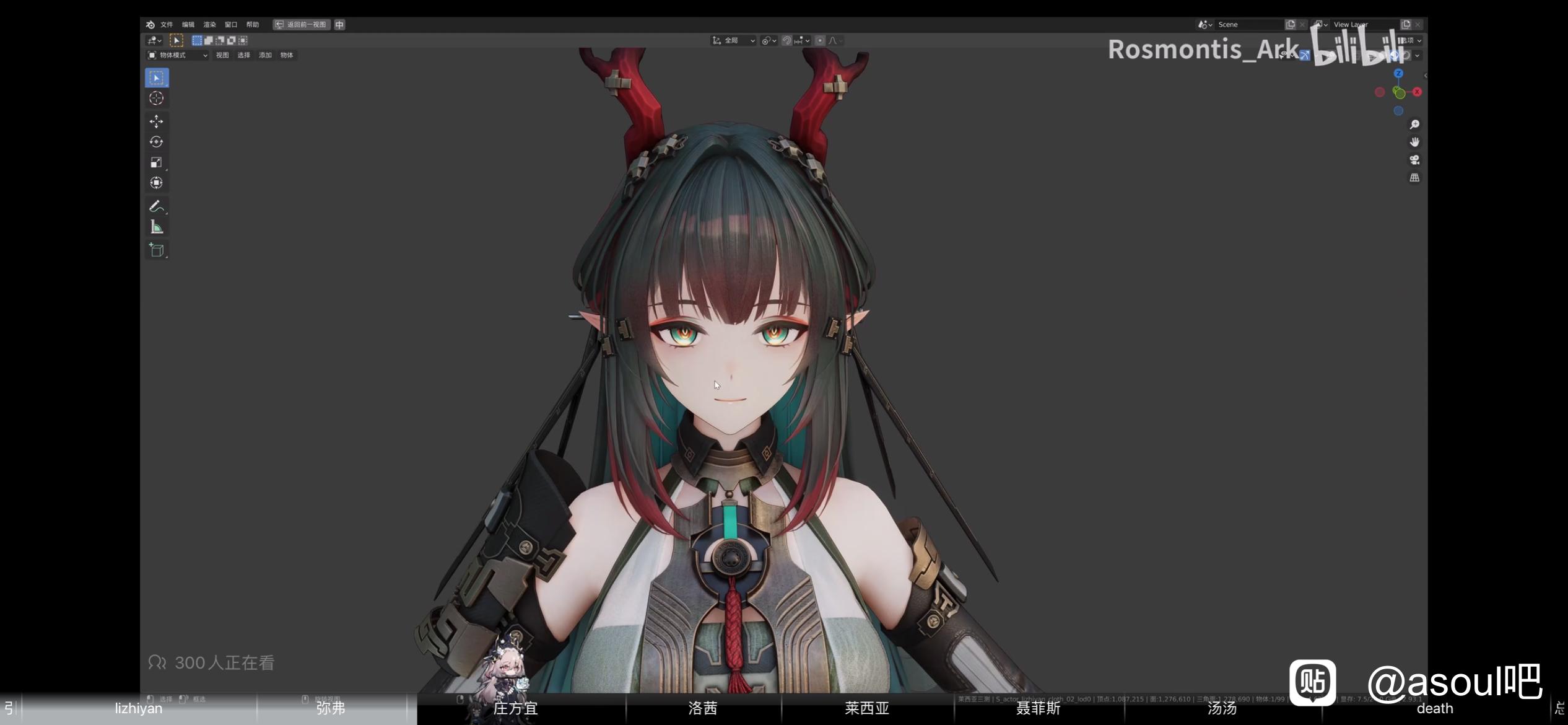The width and height of the screenshot is (1568, 725).
Task: Select the Cursor tool in toolbar
Action: (156, 98)
